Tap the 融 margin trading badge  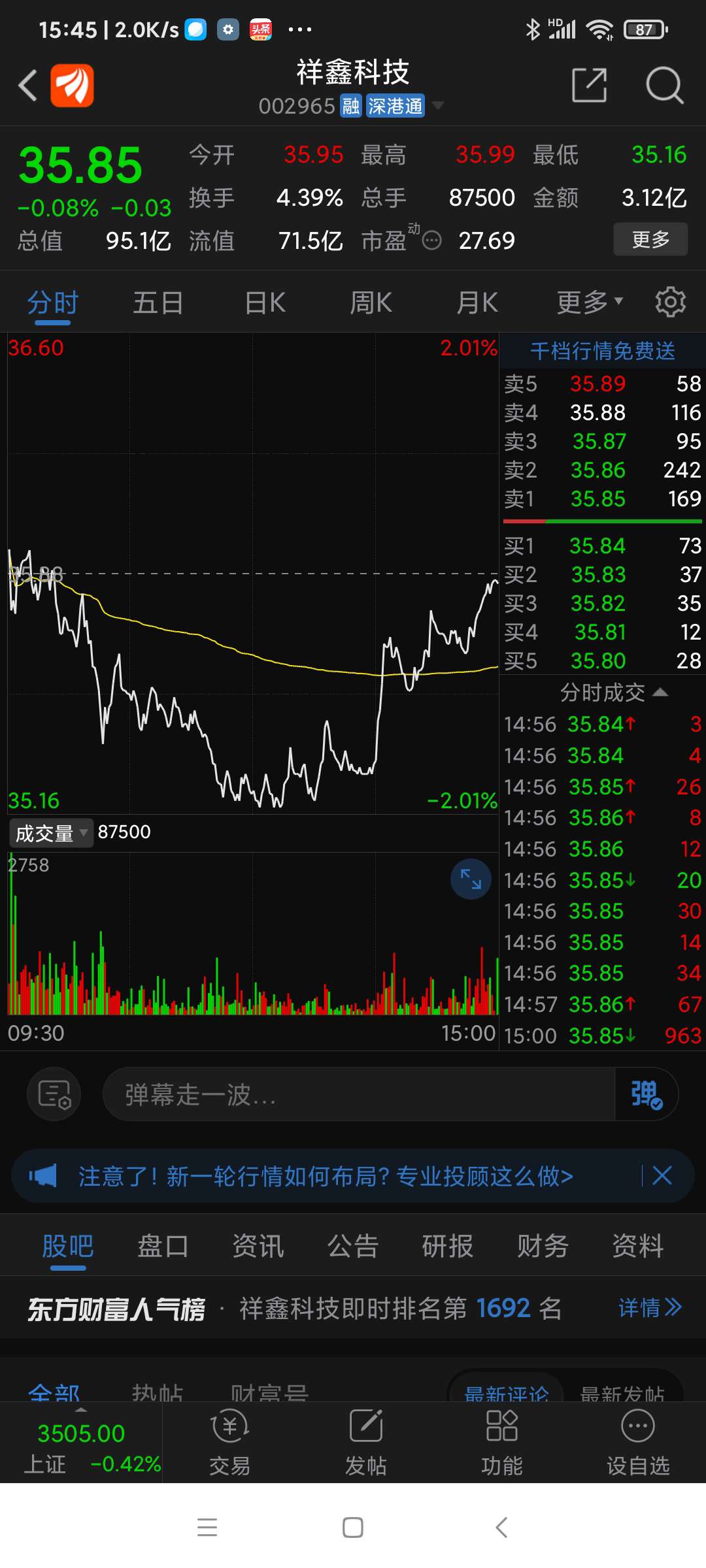click(x=351, y=106)
